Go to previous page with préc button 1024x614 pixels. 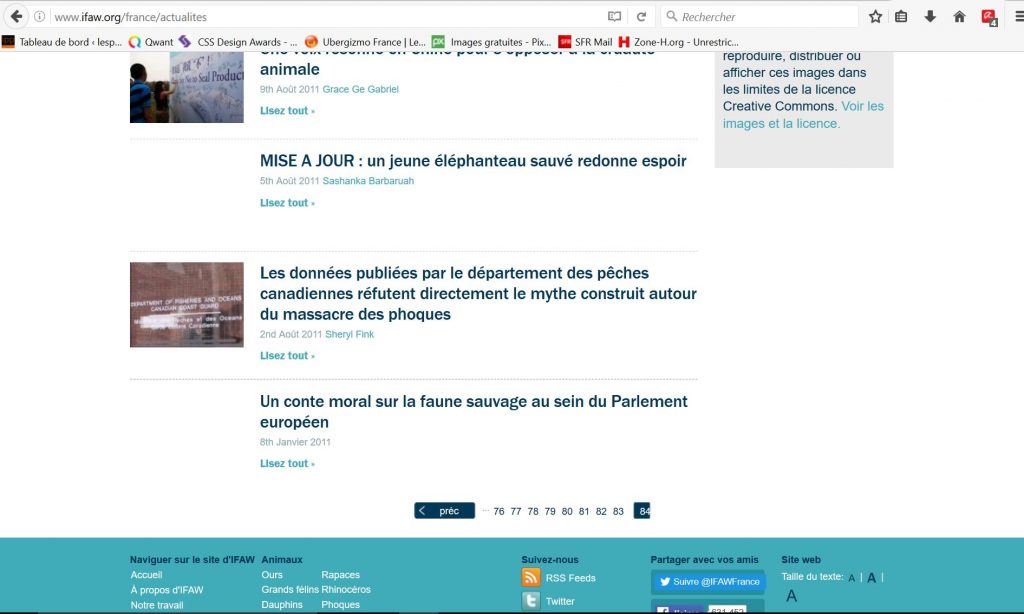pos(444,511)
